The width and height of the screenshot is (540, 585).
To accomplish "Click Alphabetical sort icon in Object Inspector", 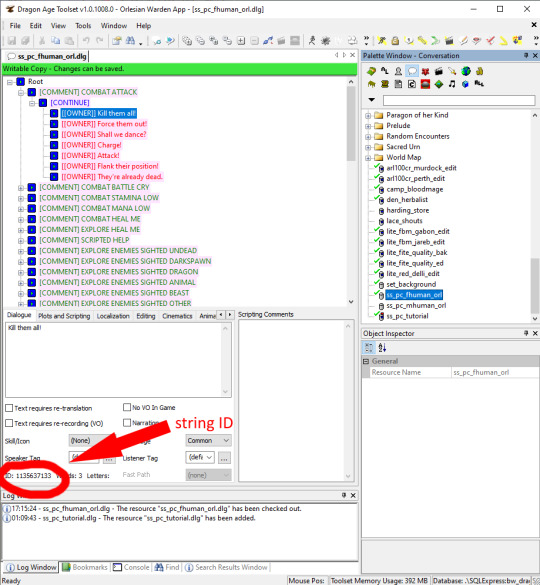I will tap(383, 348).
